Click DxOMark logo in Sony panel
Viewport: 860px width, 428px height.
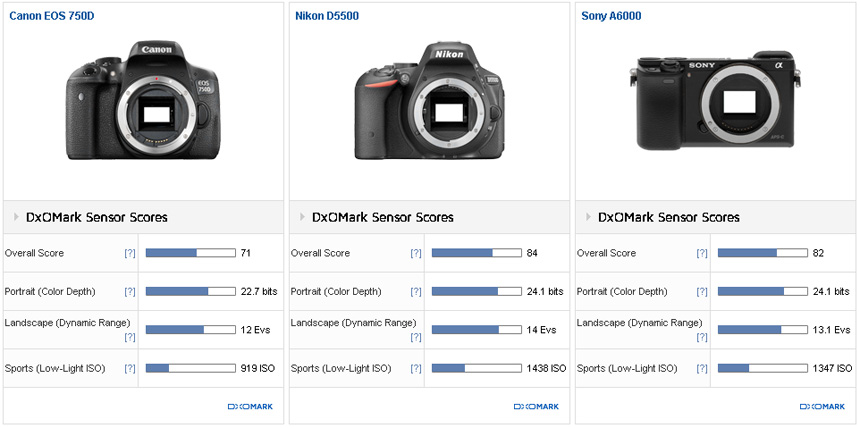tap(822, 407)
